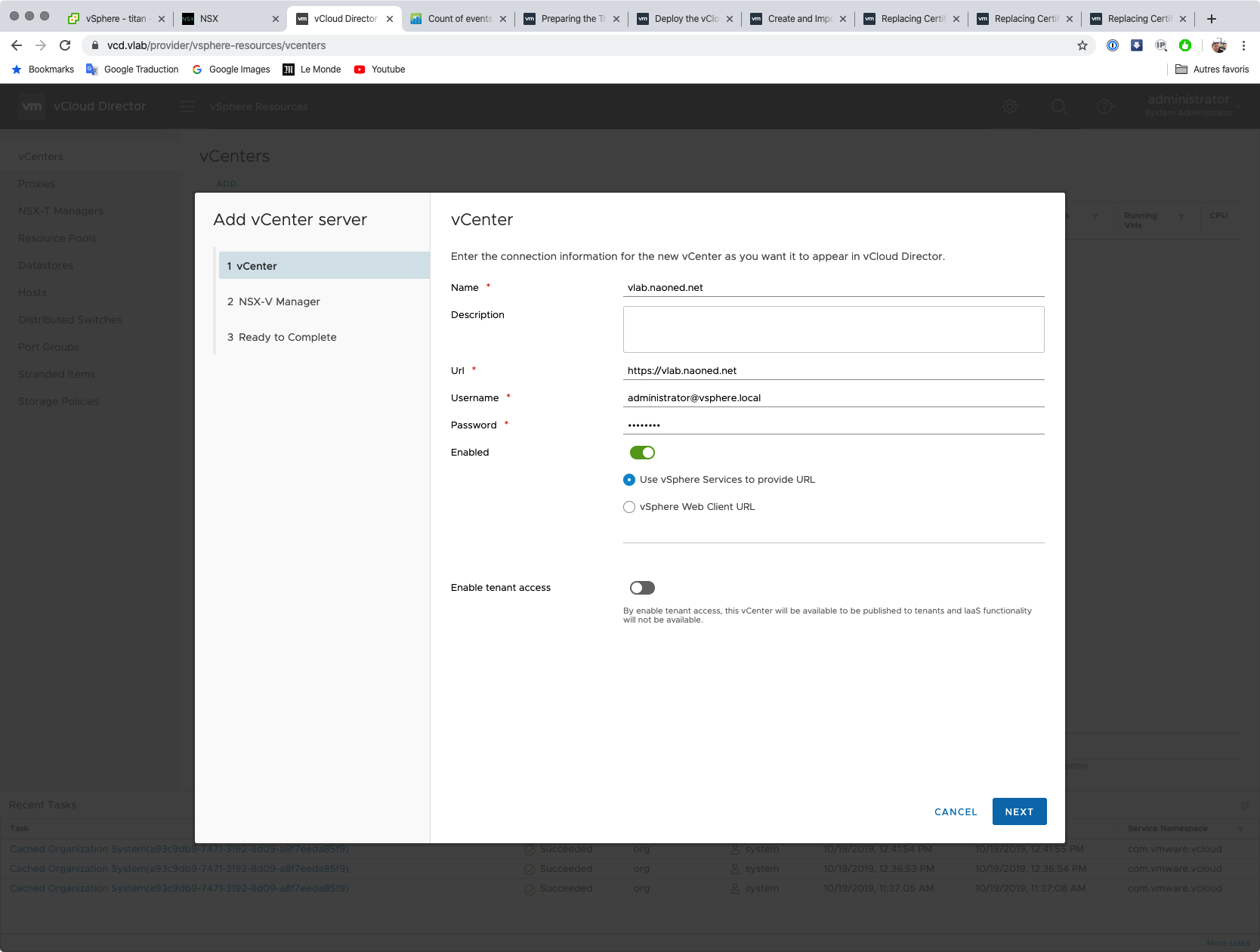Screen dimensions: 1260x952
Task: Reload the vCloud Director page
Action: coord(65,45)
